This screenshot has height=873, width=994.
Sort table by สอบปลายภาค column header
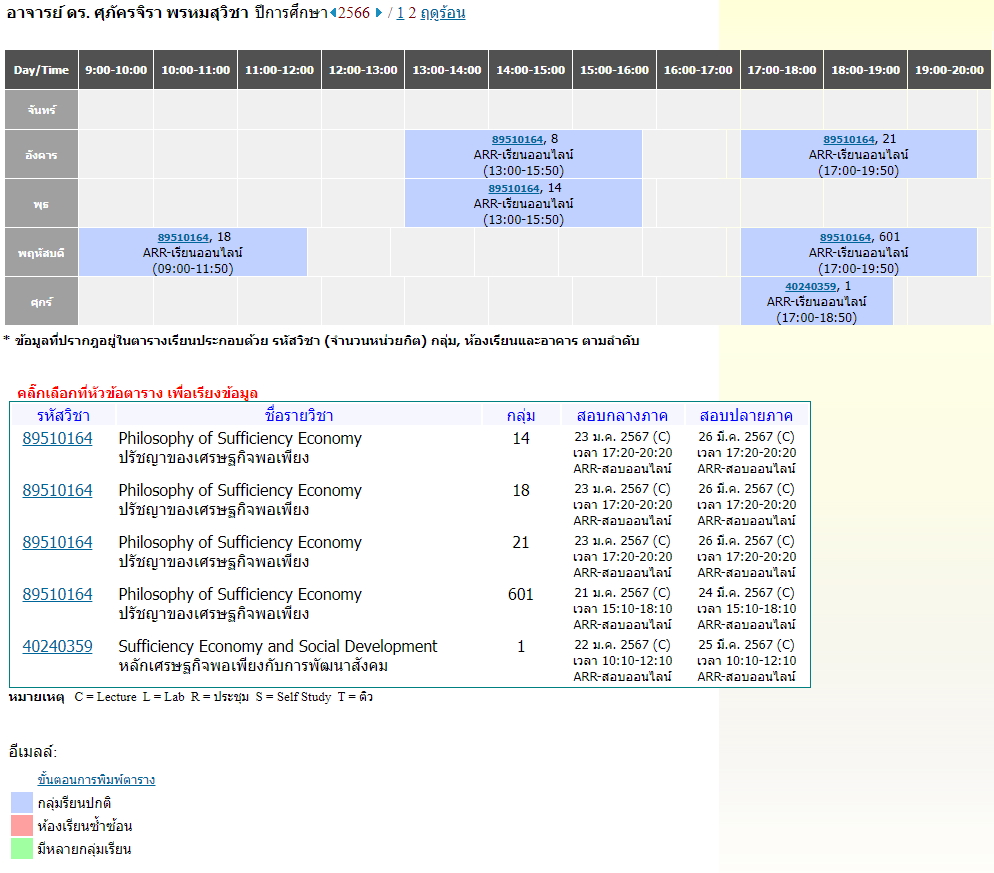(x=746, y=415)
